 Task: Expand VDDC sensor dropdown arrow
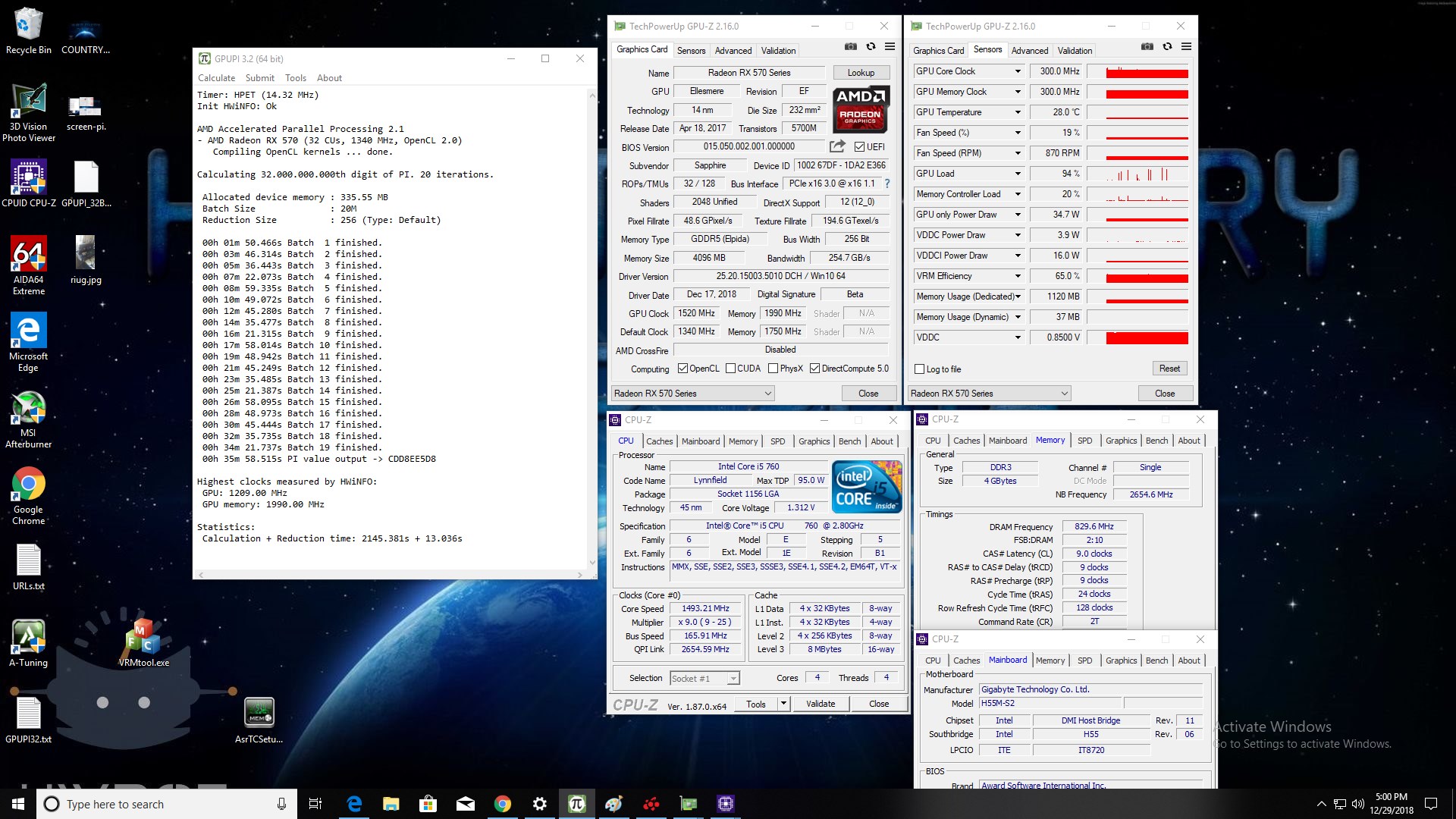pos(1018,337)
